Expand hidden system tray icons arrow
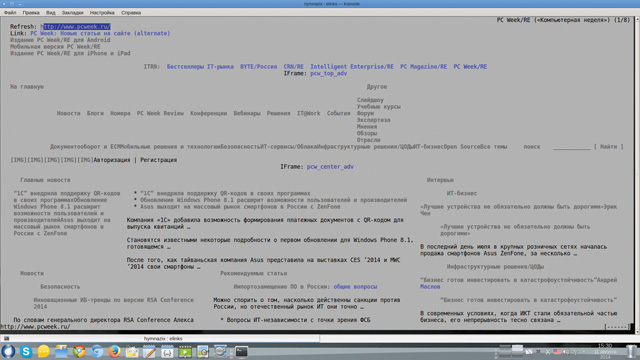The image size is (640, 360). pos(584,351)
